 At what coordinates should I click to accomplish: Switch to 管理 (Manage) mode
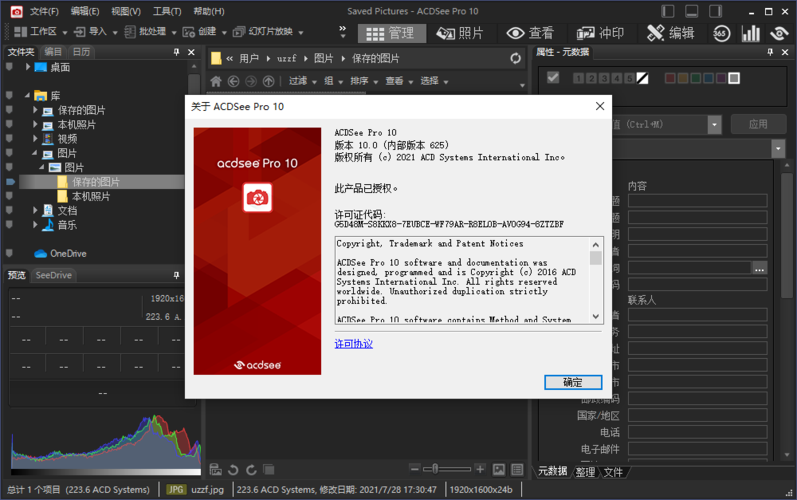click(x=391, y=34)
